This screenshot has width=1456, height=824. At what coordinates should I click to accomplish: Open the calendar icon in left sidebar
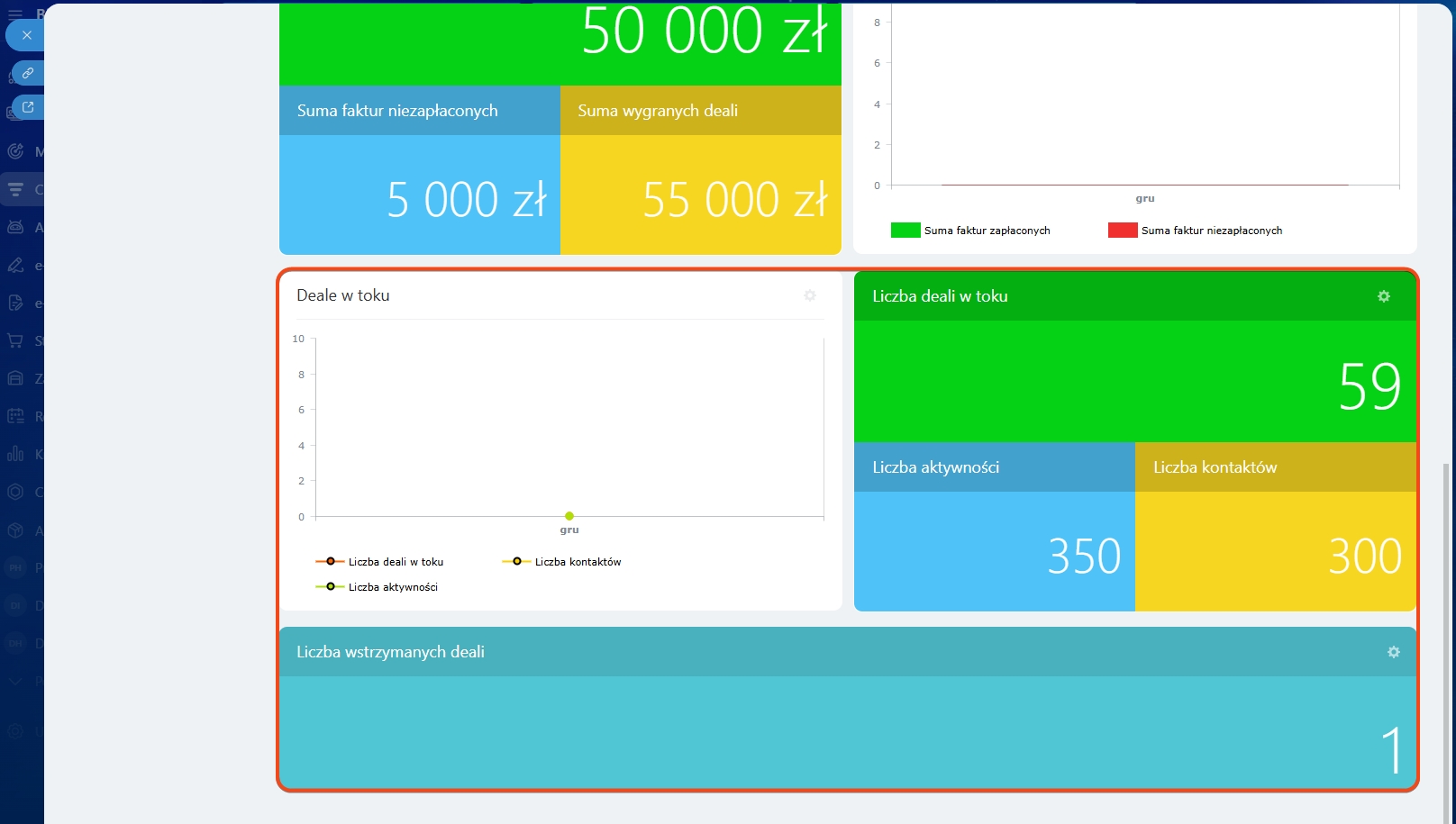(x=15, y=416)
